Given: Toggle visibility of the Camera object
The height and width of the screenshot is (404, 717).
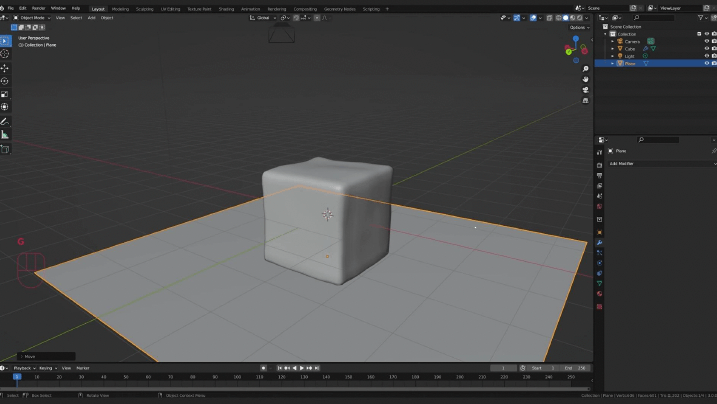Looking at the screenshot, I should click(707, 41).
